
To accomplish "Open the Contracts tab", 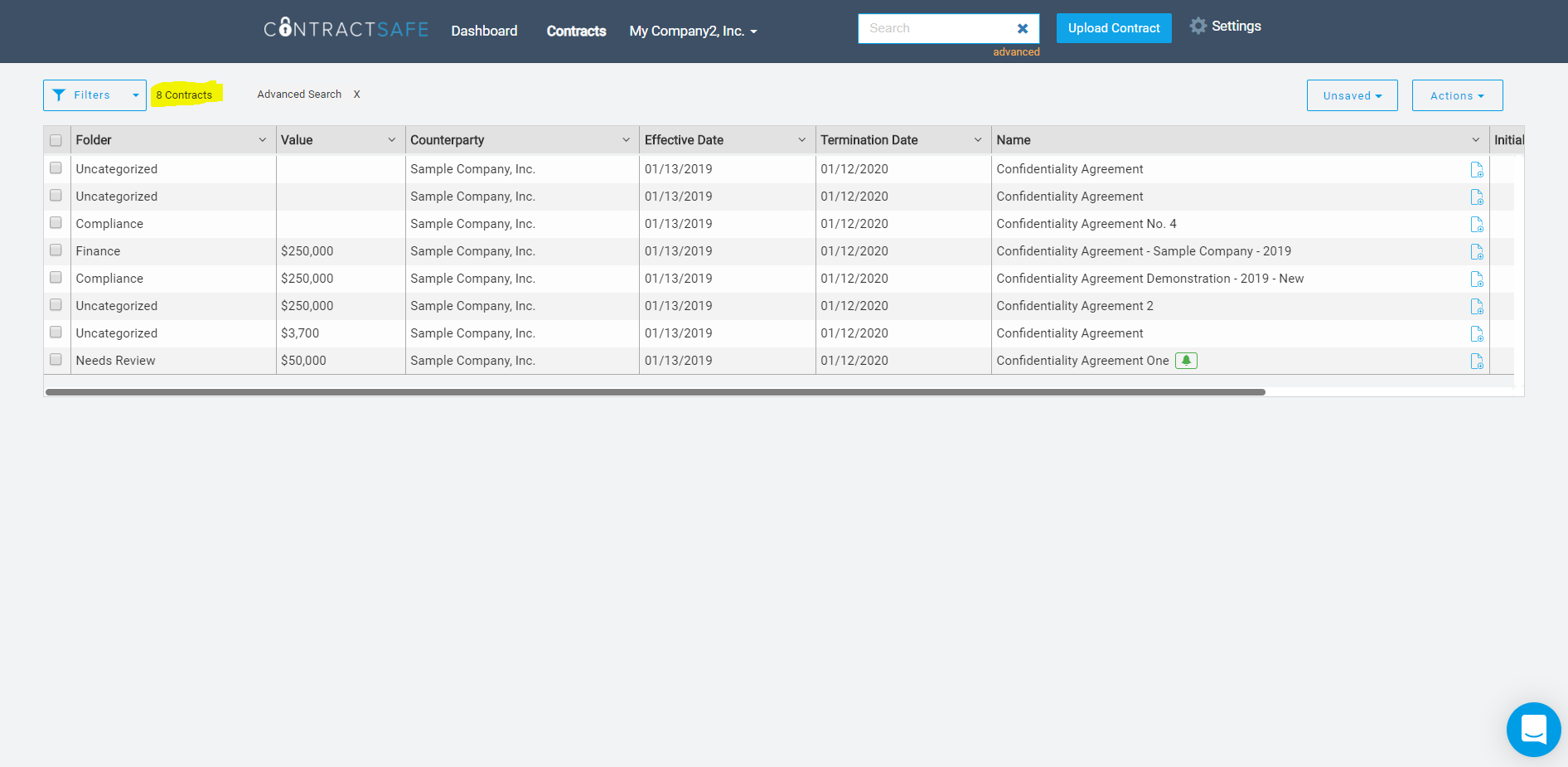I will click(x=576, y=32).
